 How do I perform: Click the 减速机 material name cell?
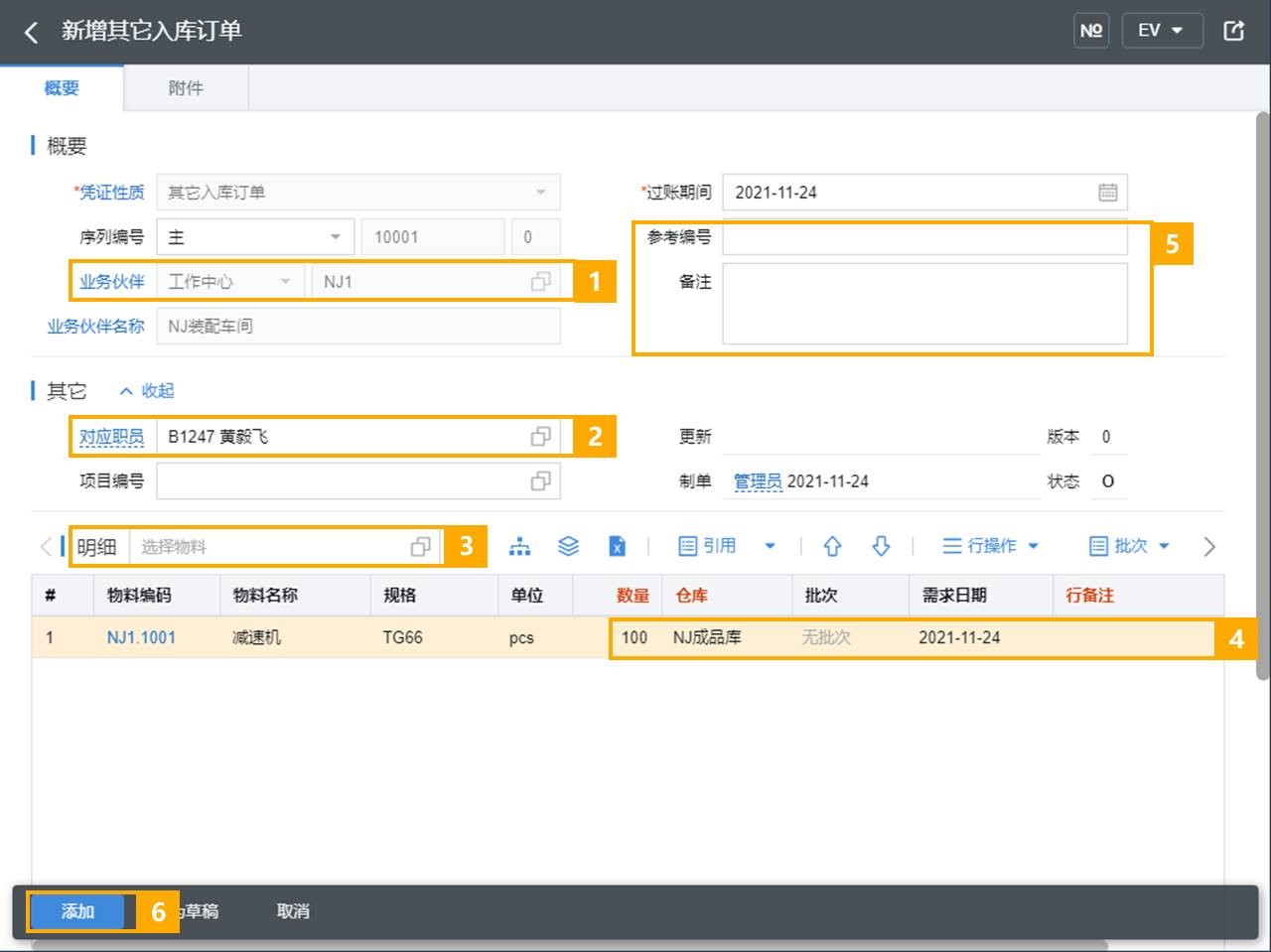tap(256, 637)
